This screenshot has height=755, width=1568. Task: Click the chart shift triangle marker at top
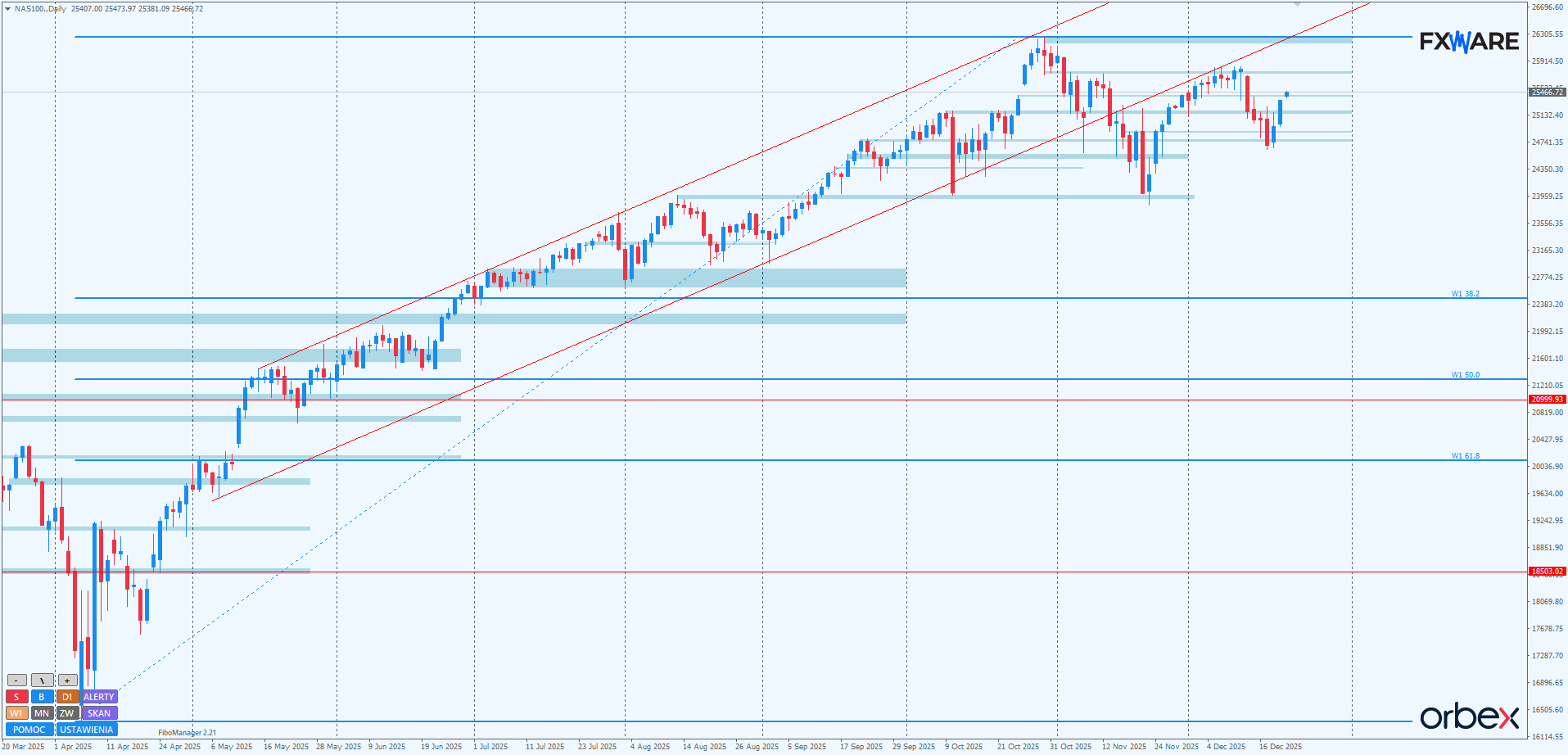[x=1297, y=5]
